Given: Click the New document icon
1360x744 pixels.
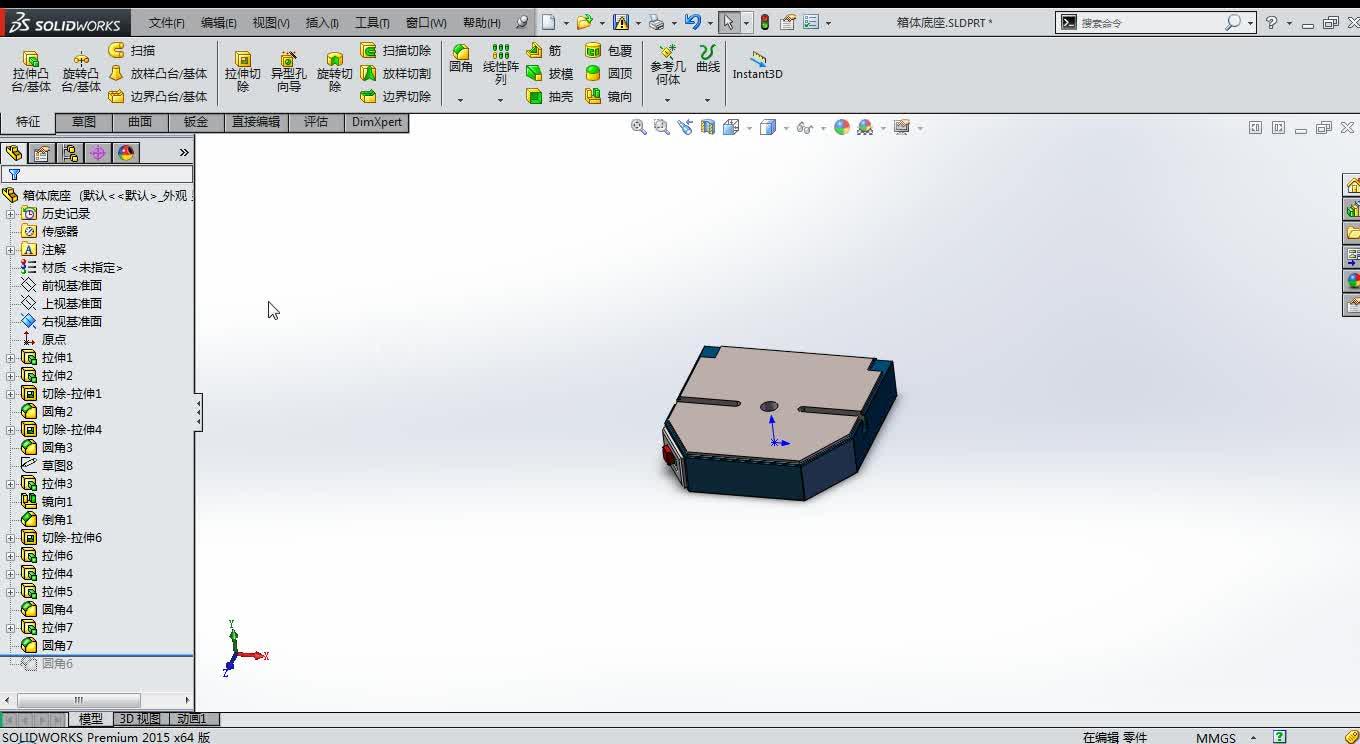Looking at the screenshot, I should tap(548, 22).
